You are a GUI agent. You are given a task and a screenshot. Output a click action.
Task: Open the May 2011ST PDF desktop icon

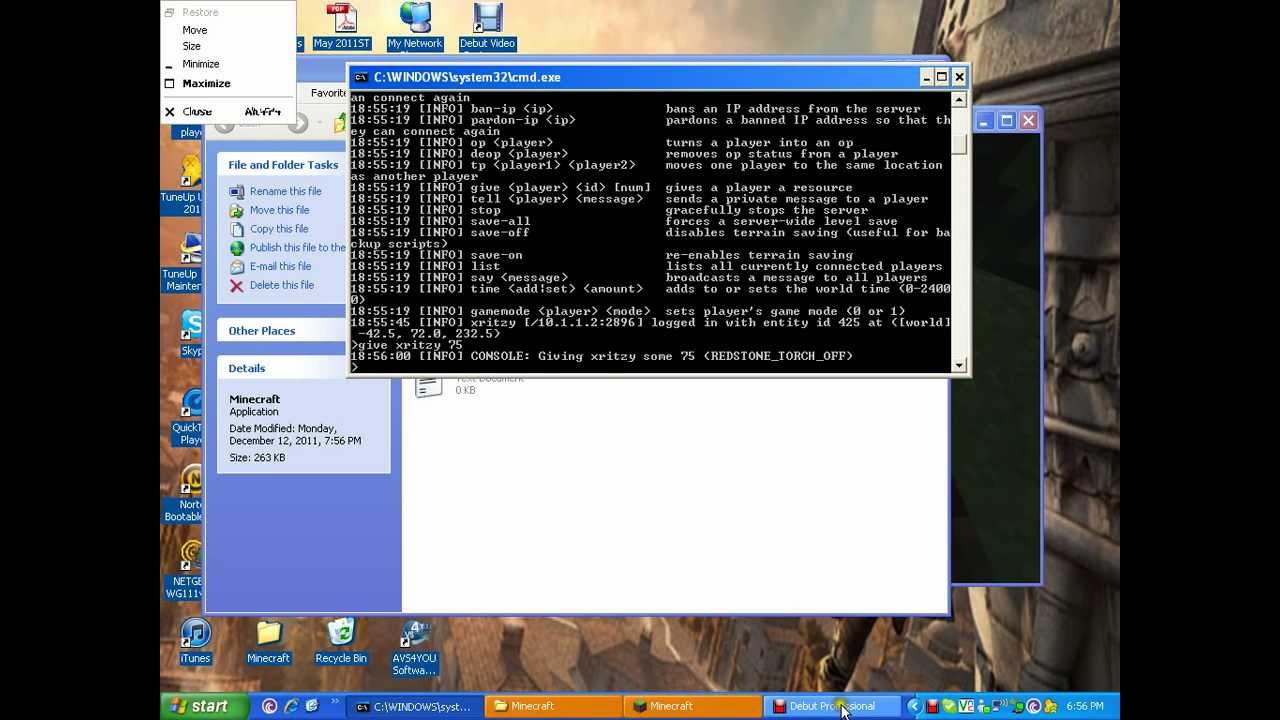(342, 26)
